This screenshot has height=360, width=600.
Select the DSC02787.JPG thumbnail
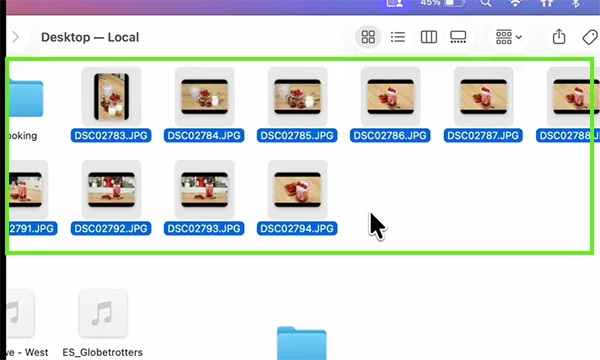(483, 97)
